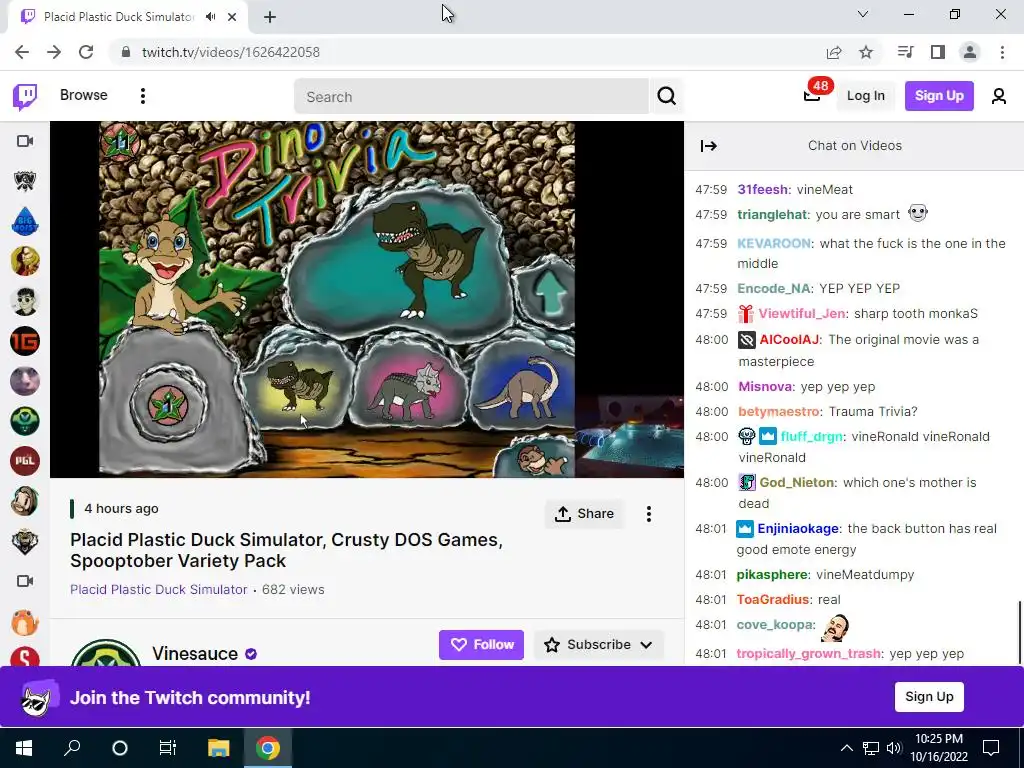Open the Windows notification center
The image size is (1024, 768).
point(991,747)
